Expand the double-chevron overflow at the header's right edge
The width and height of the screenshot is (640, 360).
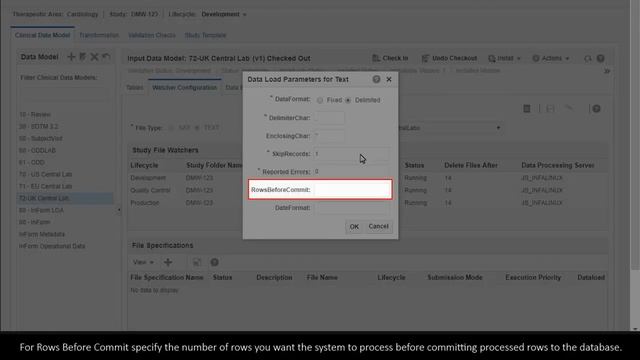click(x=607, y=71)
